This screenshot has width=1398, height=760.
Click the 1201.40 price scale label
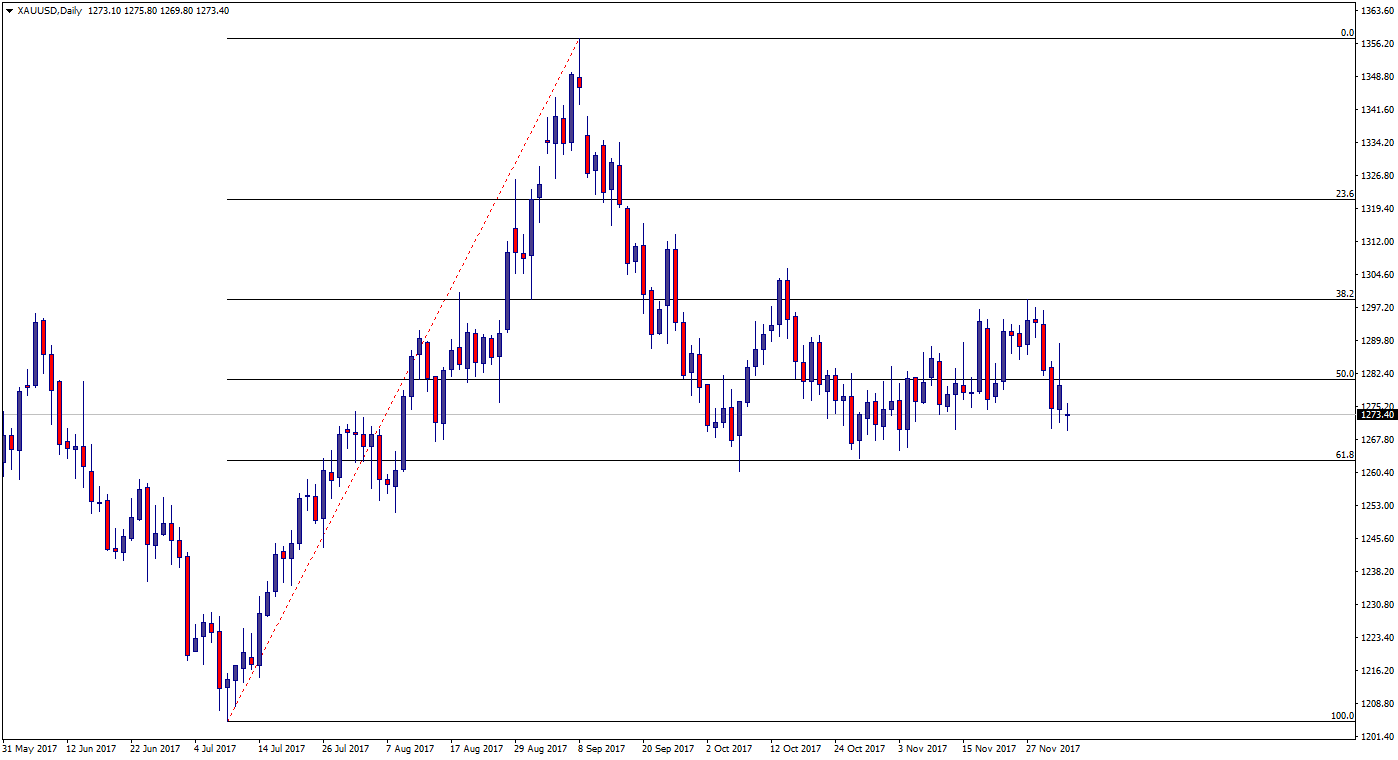coord(1378,738)
